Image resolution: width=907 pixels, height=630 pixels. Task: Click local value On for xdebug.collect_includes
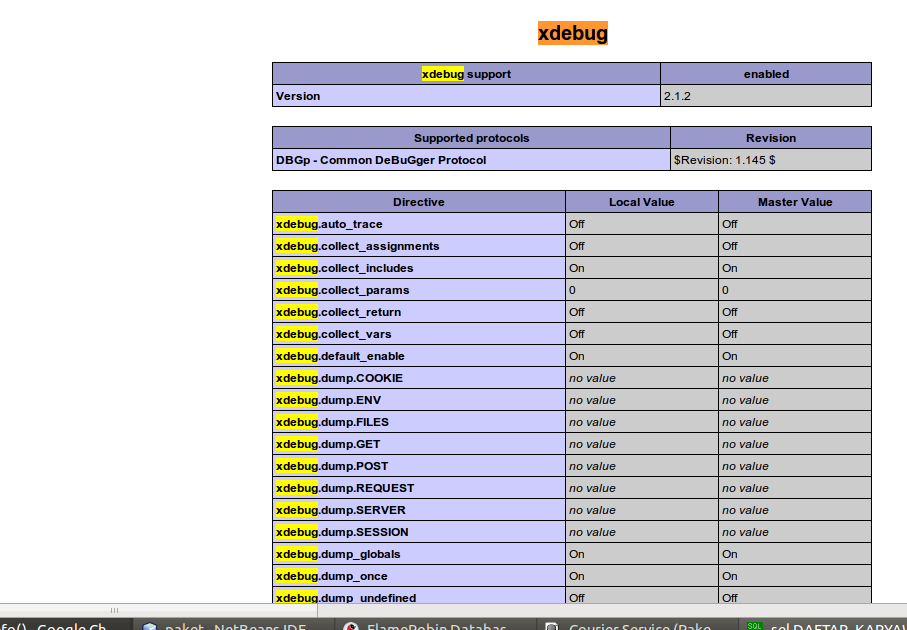pos(641,268)
